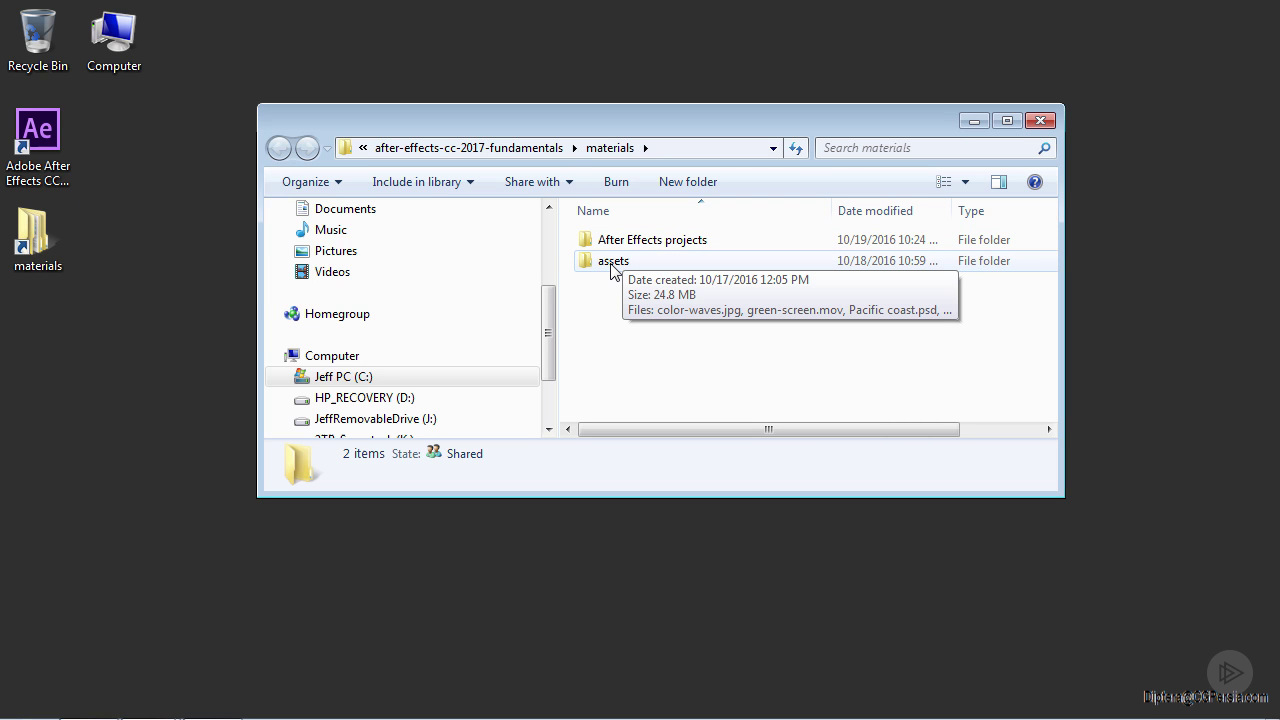The width and height of the screenshot is (1280, 720).
Task: Expand the arrow after after-effects-cc-2017-fundamentals breadcrumb
Action: tap(575, 148)
